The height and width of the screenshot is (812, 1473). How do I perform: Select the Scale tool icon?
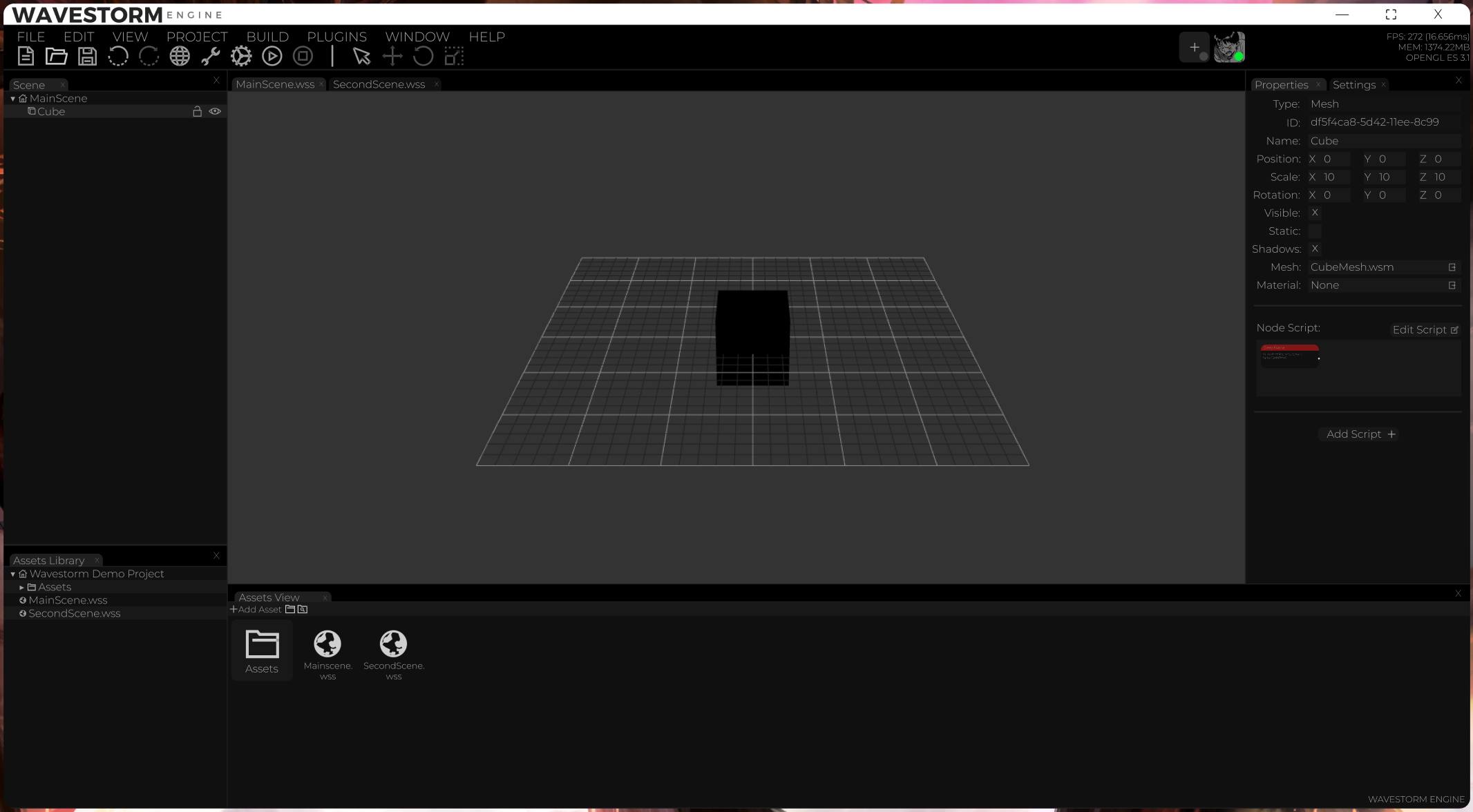[x=454, y=57]
